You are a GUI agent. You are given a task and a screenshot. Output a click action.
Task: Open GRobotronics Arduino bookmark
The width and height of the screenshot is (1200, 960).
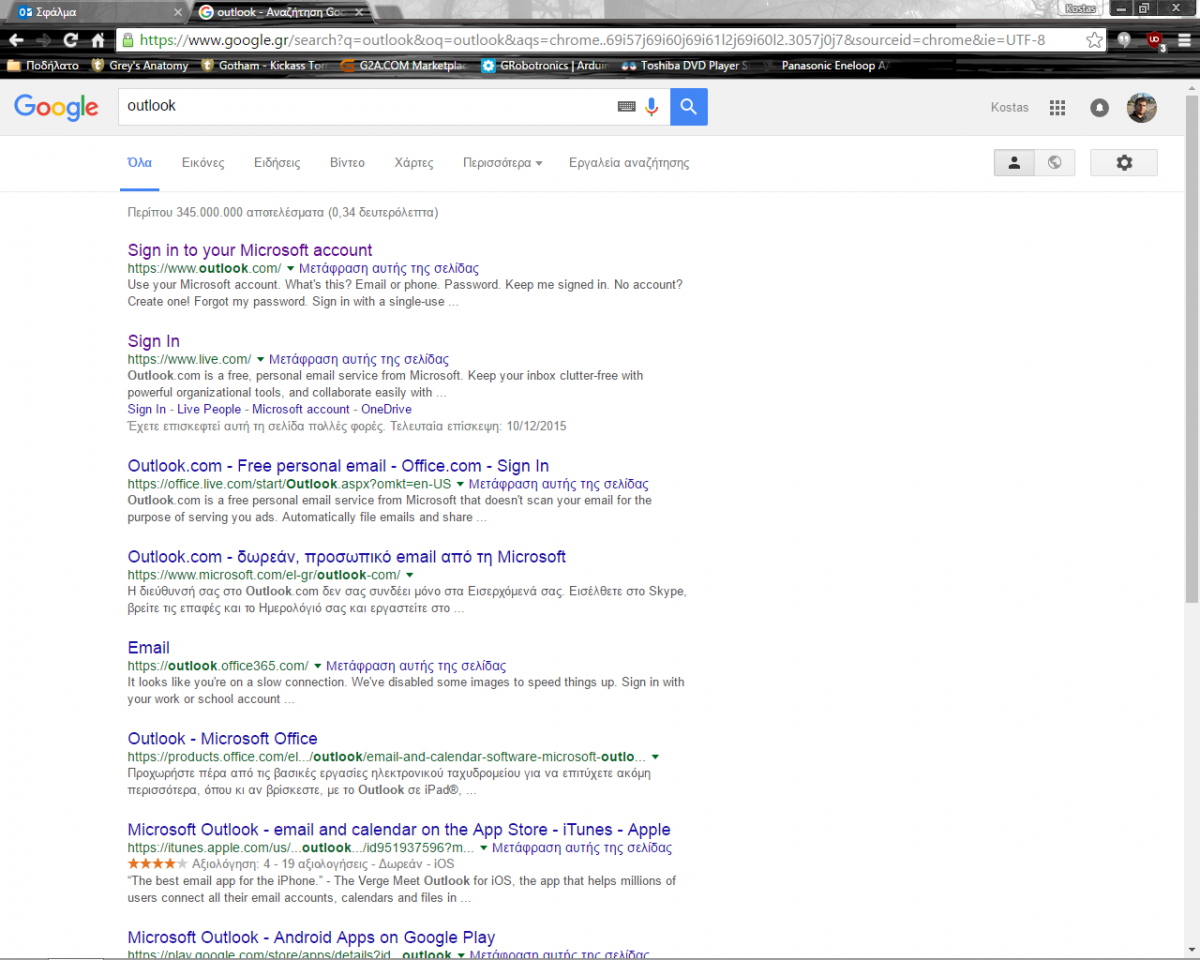(545, 66)
